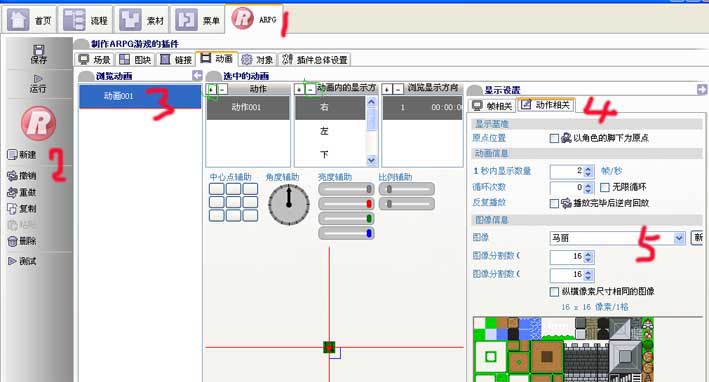709x382 pixels.
Task: Switch to the 流程 flow tab
Action: pos(85,20)
